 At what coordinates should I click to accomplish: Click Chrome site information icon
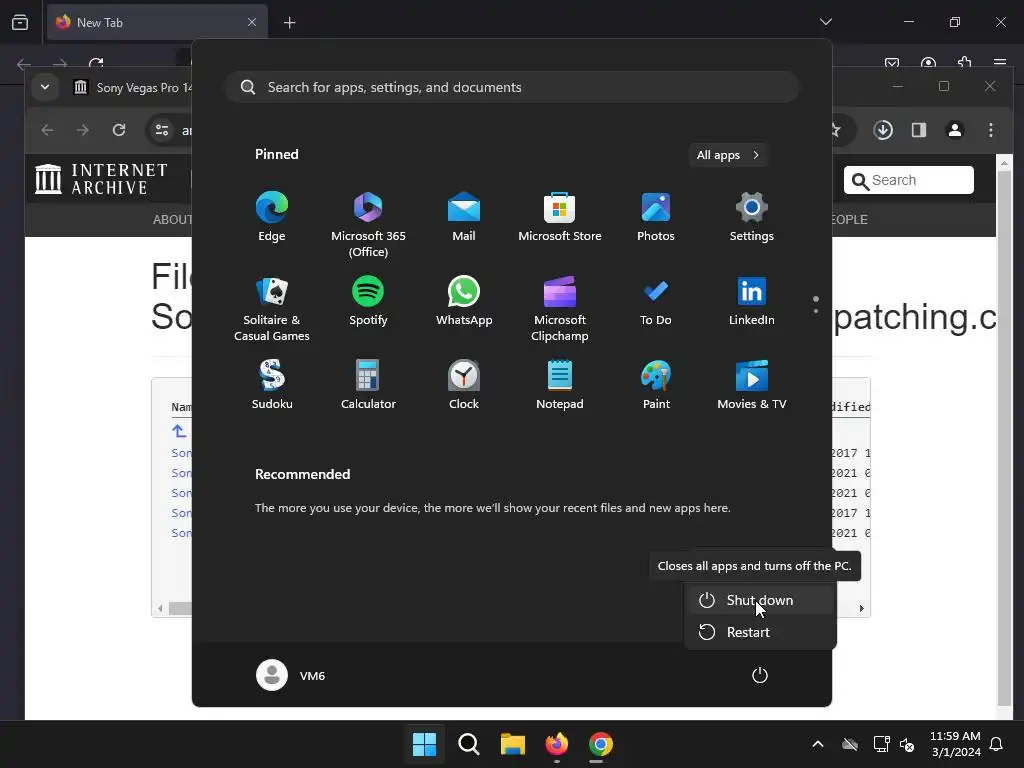(x=162, y=130)
